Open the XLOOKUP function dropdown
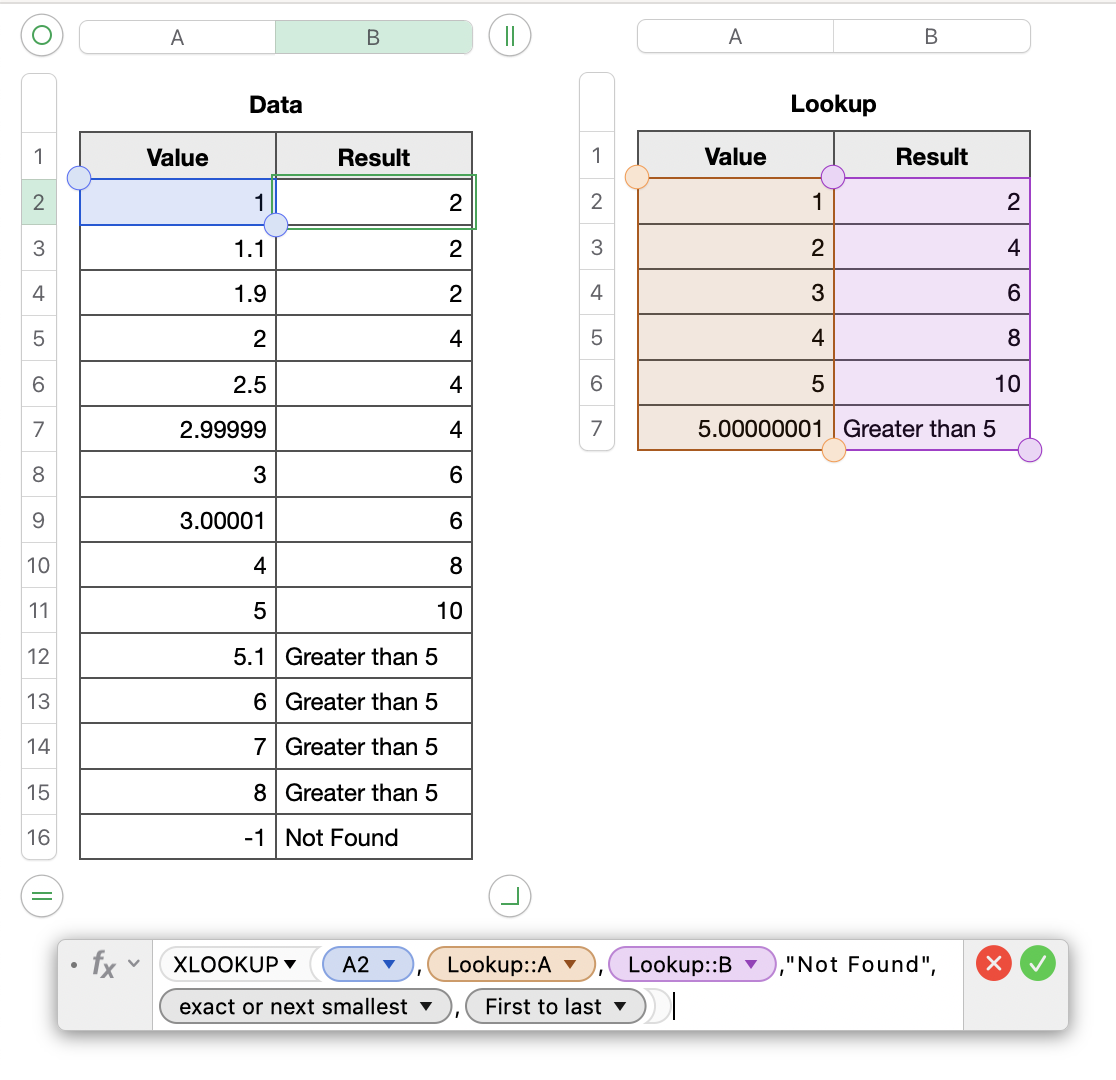 tap(289, 965)
